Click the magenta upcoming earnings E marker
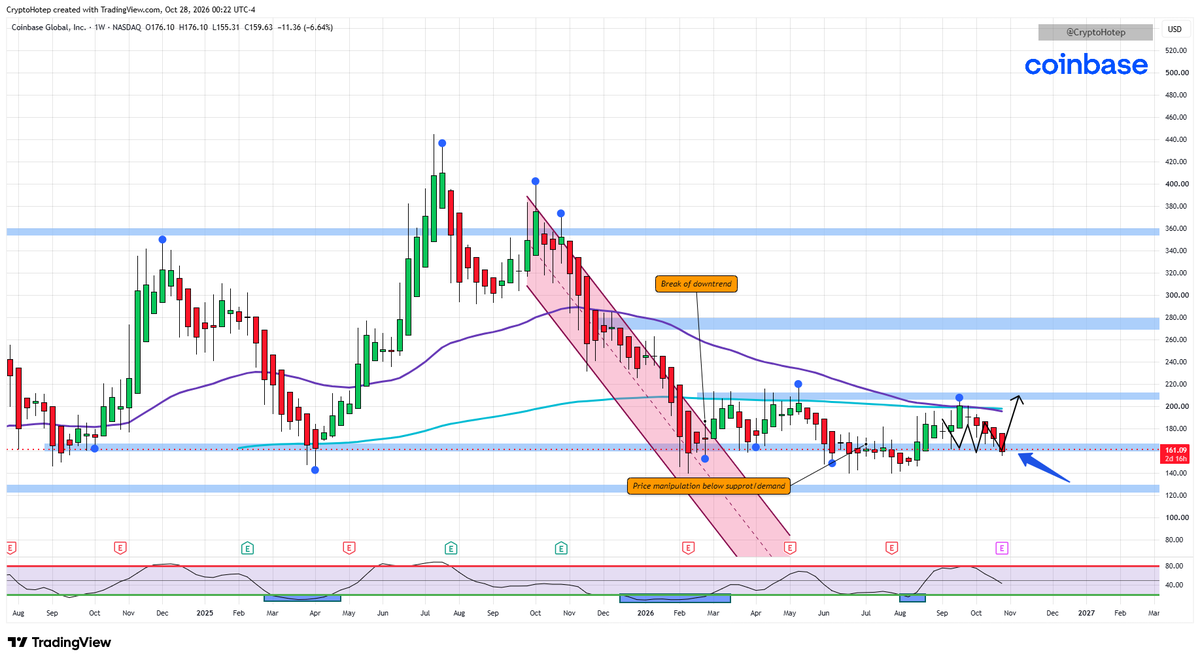This screenshot has width=1200, height=662. click(1001, 548)
